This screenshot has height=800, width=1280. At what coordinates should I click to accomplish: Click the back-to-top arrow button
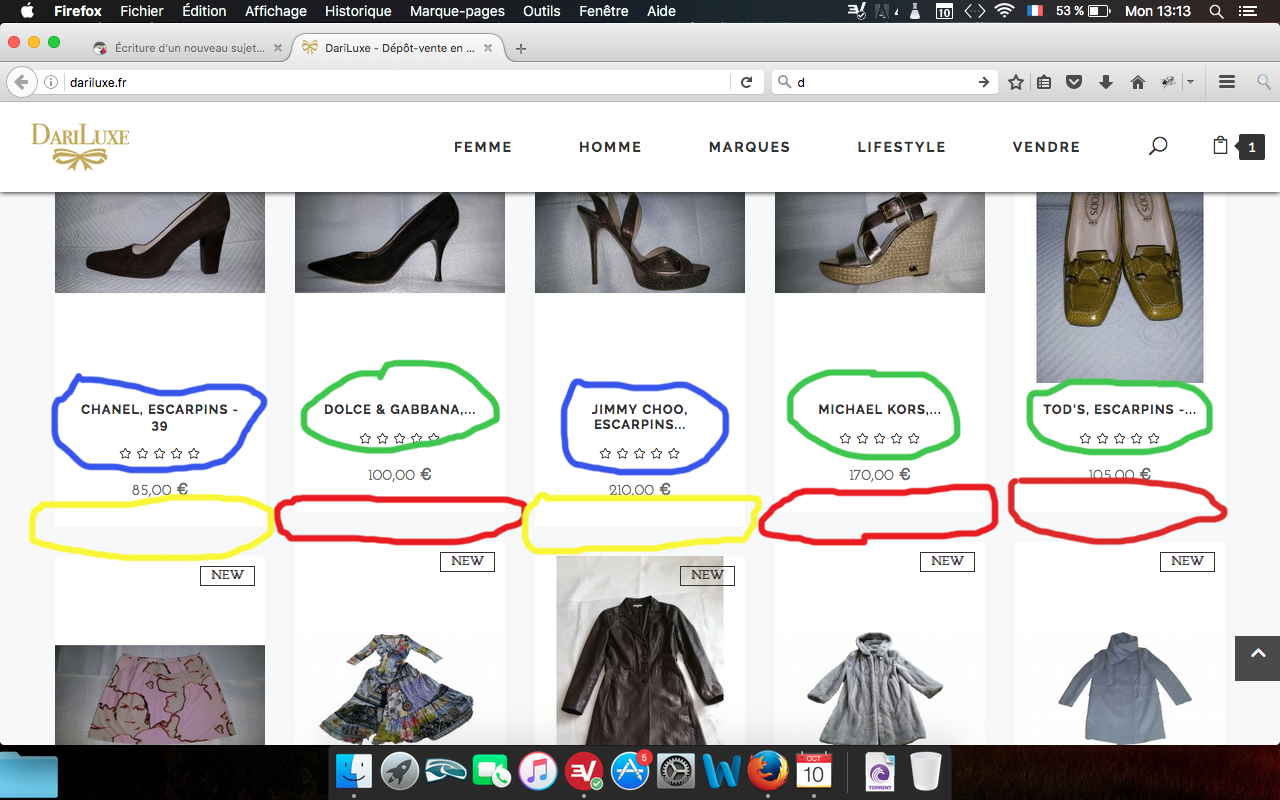tap(1257, 657)
